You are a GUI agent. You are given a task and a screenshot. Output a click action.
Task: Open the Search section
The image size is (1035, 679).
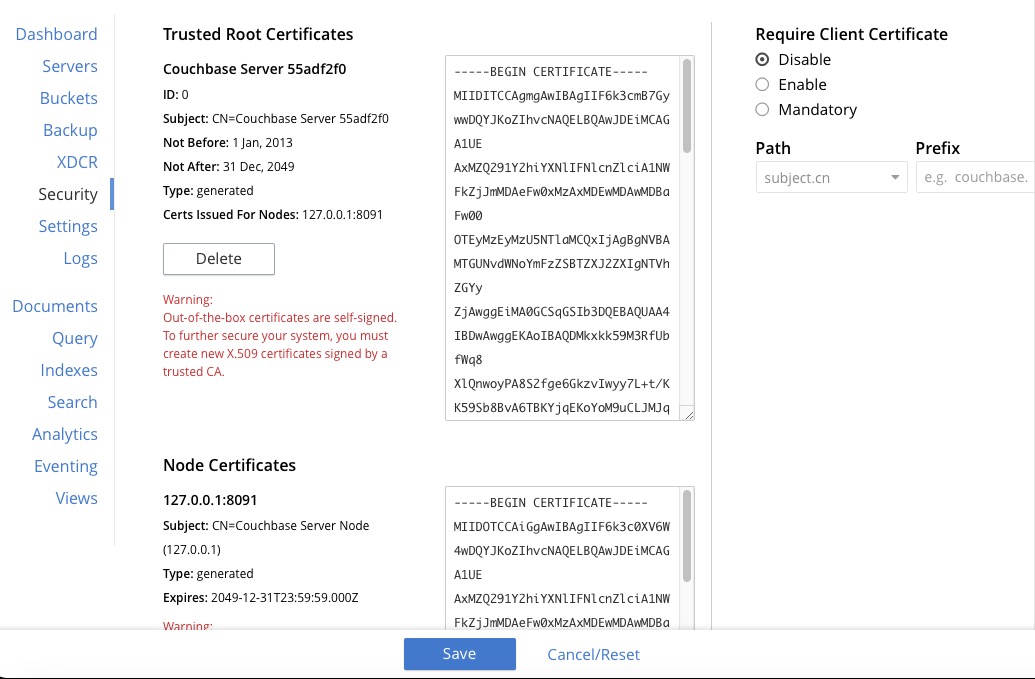(x=72, y=402)
